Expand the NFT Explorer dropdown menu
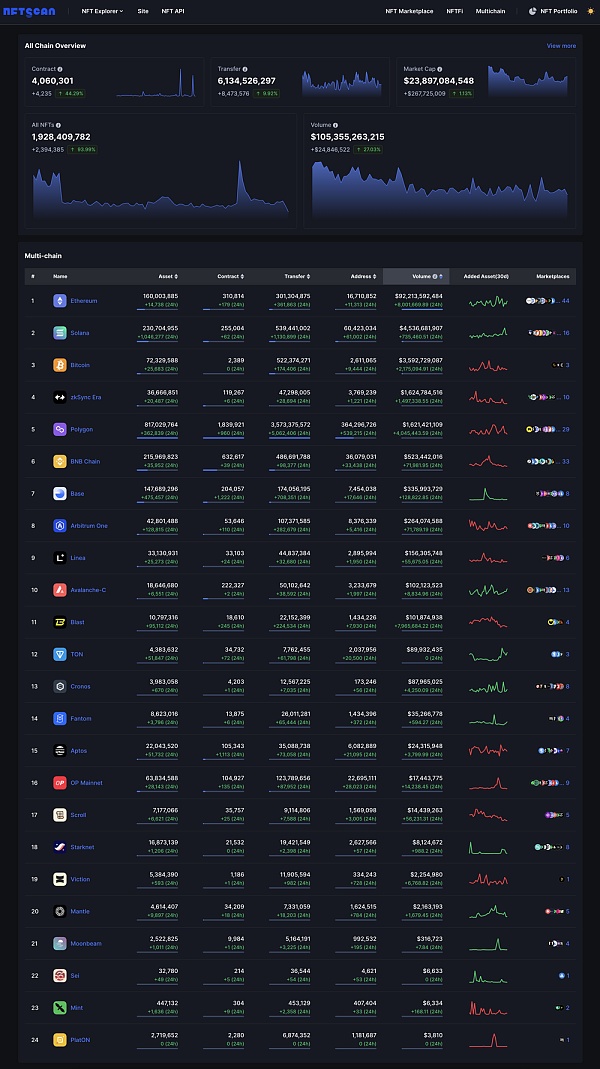The height and width of the screenshot is (1069, 600). 102,12
